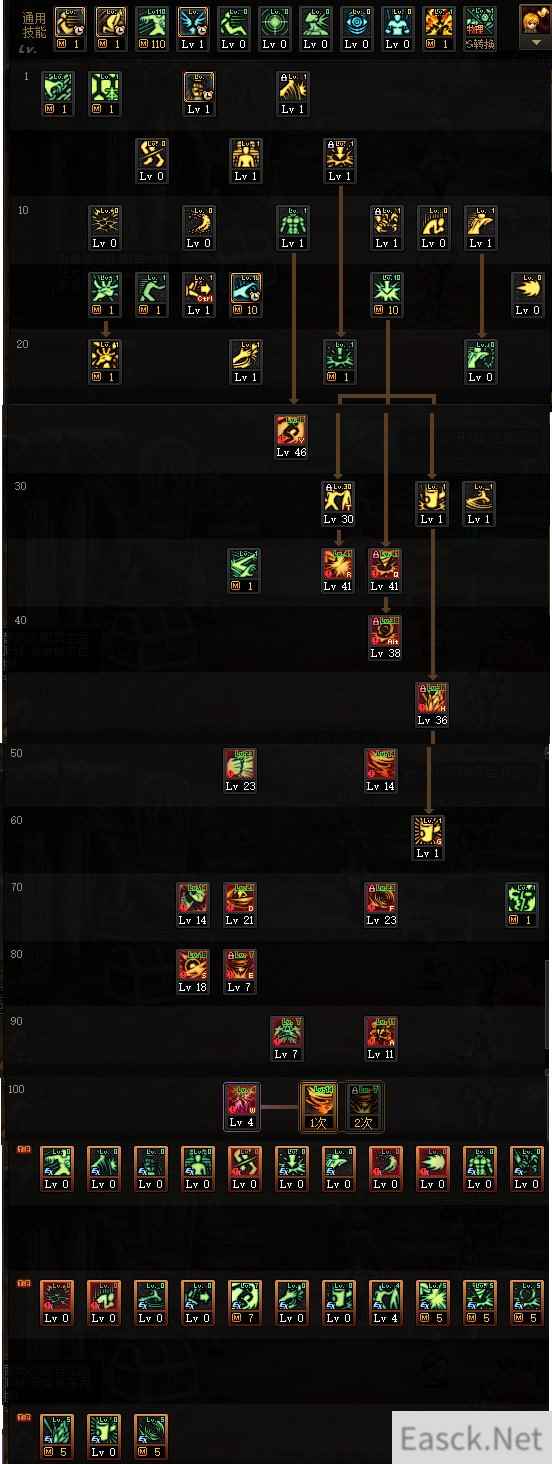The width and height of the screenshot is (552, 1464).
Task: Select the crosshair target common skill
Action: pos(274,30)
